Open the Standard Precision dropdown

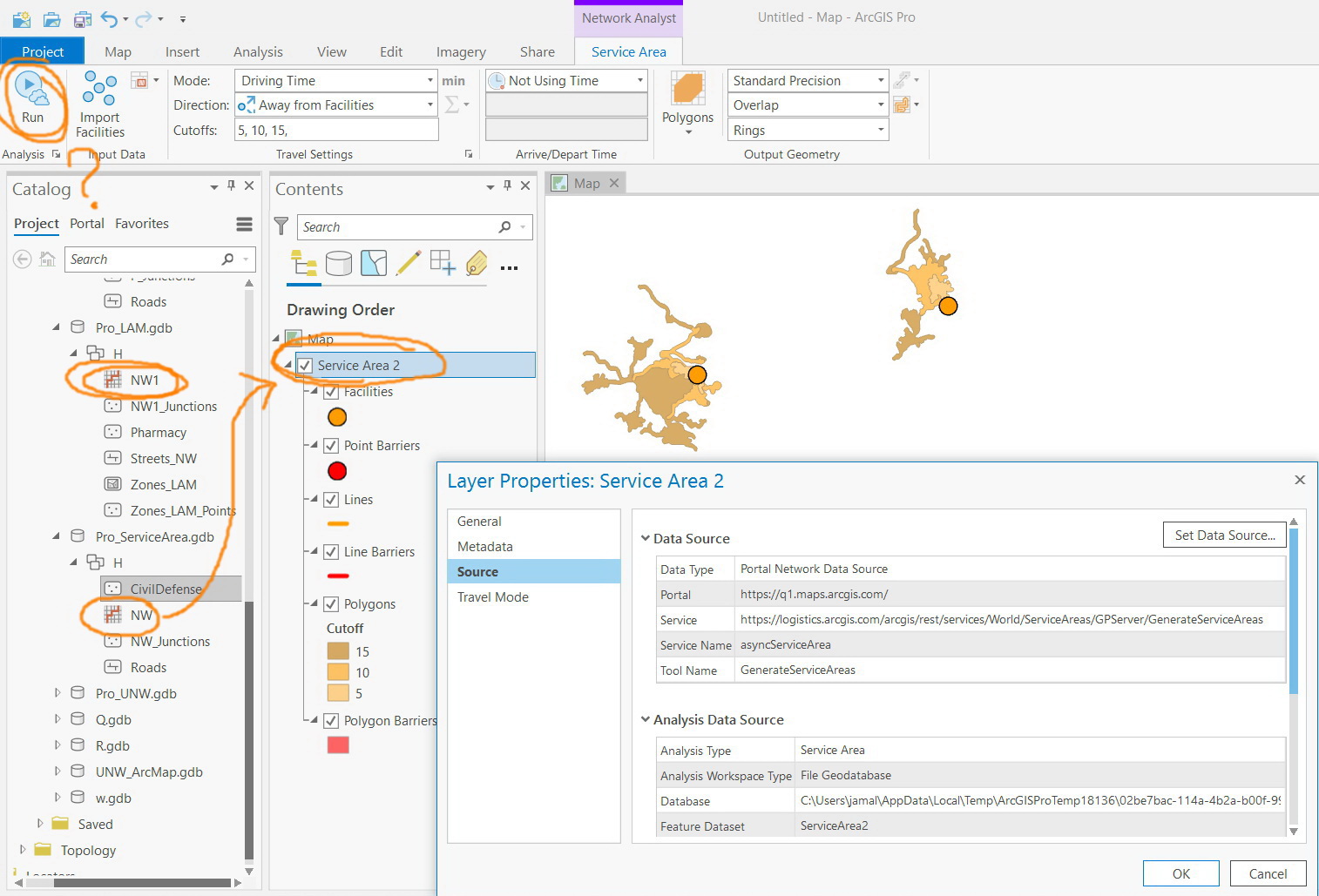click(x=808, y=80)
